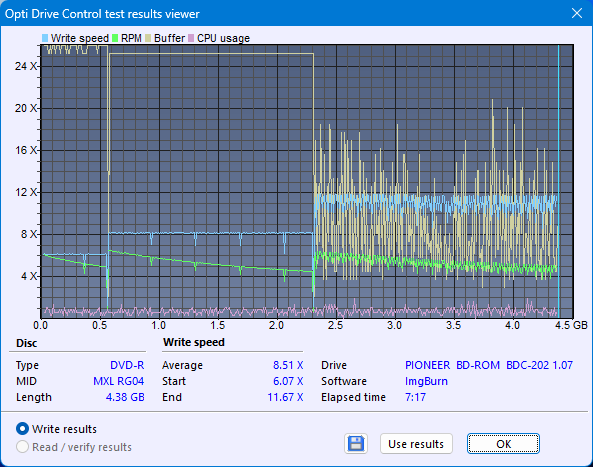Image resolution: width=593 pixels, height=467 pixels.
Task: Click the 4.38 GB length value
Action: coord(125,397)
